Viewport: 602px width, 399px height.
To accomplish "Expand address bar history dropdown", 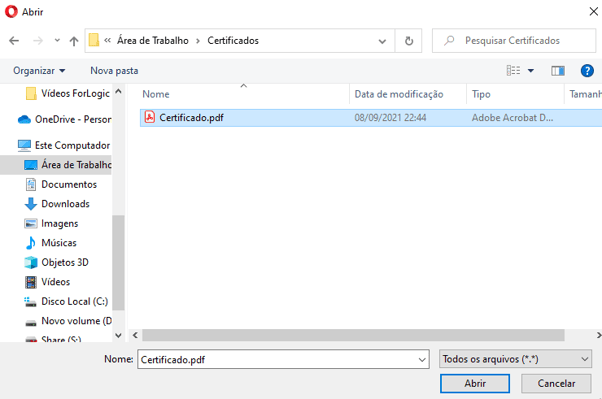I will click(x=382, y=41).
